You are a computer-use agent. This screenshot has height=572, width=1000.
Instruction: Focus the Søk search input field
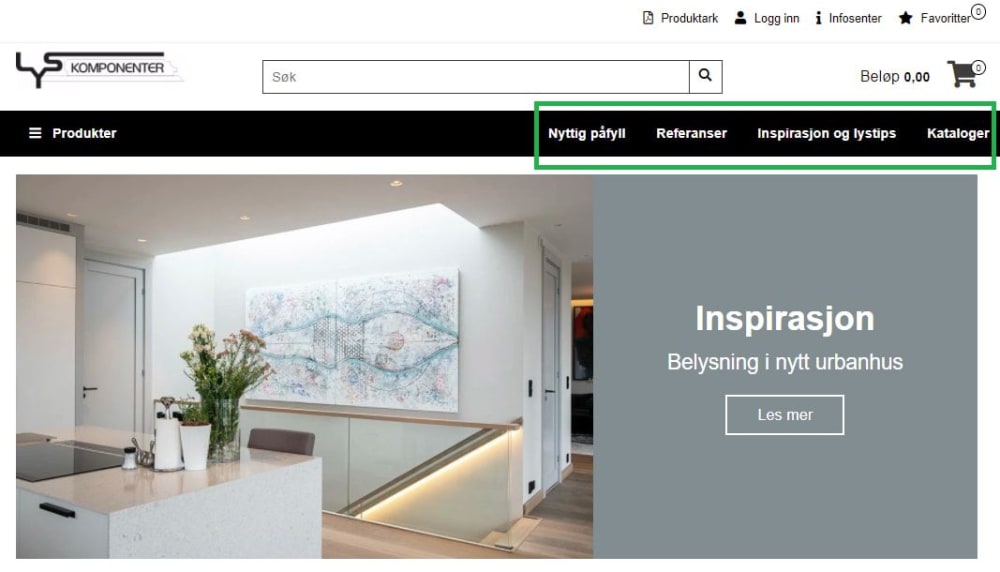click(x=476, y=77)
